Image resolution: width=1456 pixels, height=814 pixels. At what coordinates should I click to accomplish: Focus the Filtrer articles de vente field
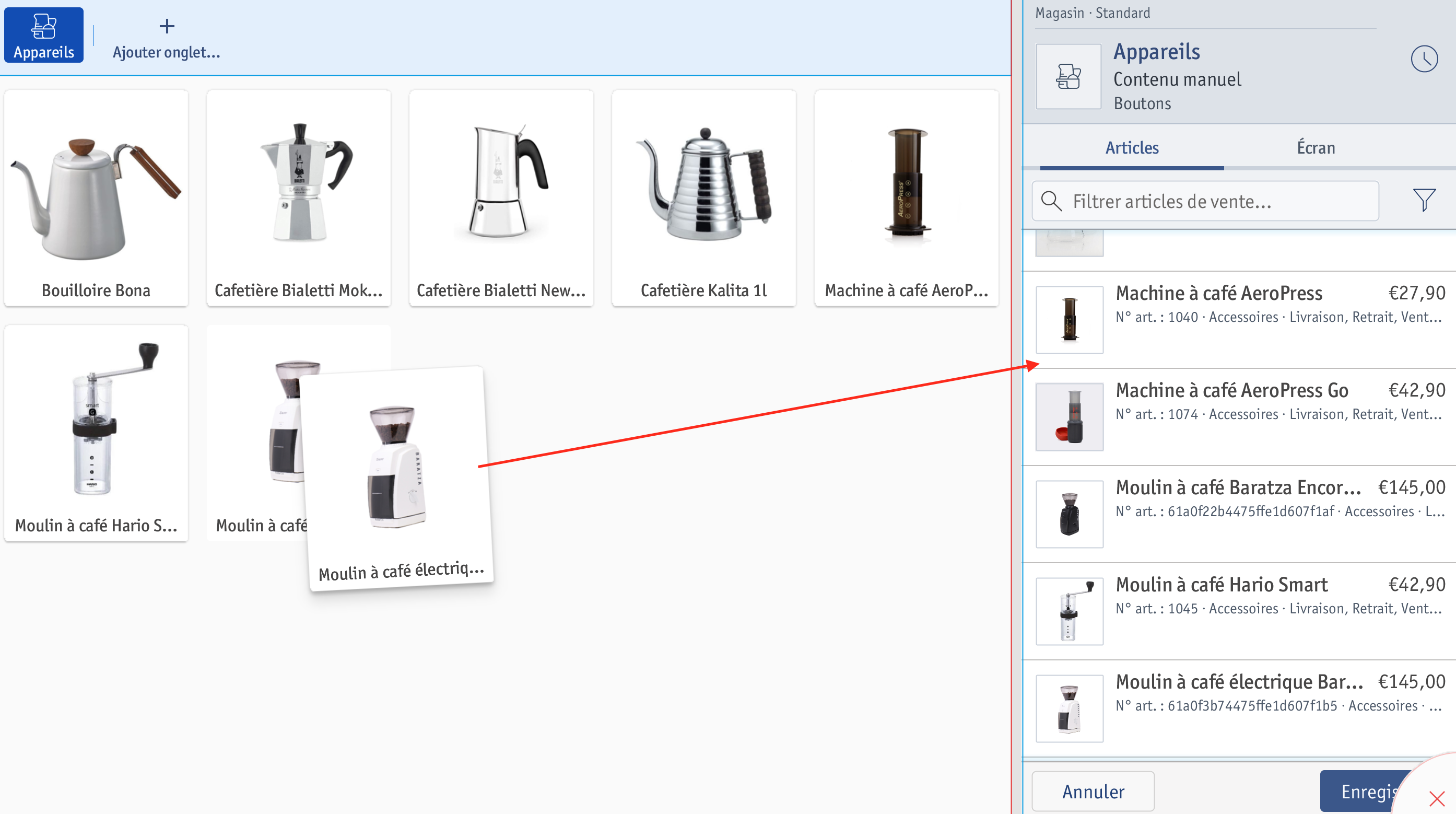1205,201
